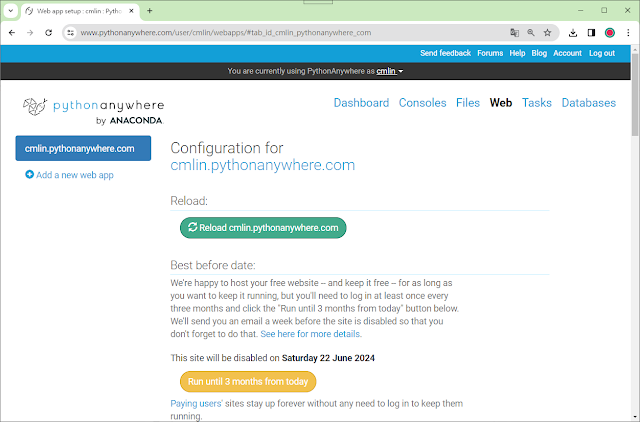Open the zoom magnifier icon in the address bar
The height and width of the screenshot is (422, 640).
[x=531, y=33]
